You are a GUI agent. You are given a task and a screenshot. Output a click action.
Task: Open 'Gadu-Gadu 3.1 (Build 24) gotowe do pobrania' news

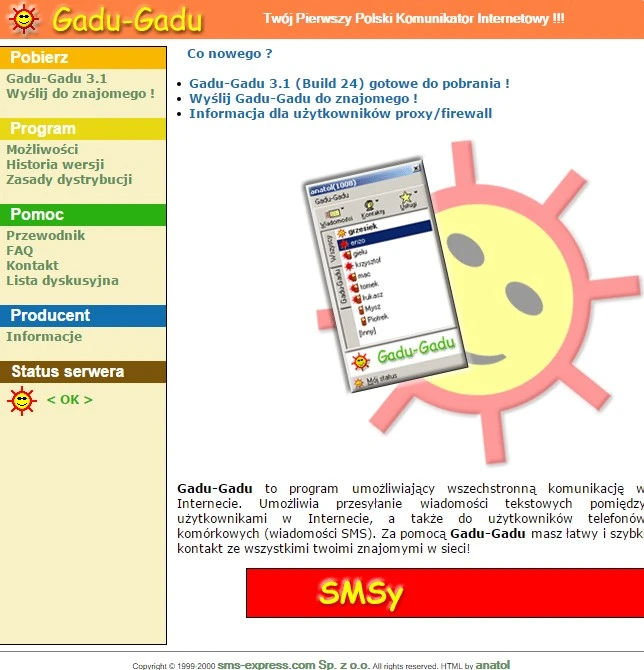(349, 84)
